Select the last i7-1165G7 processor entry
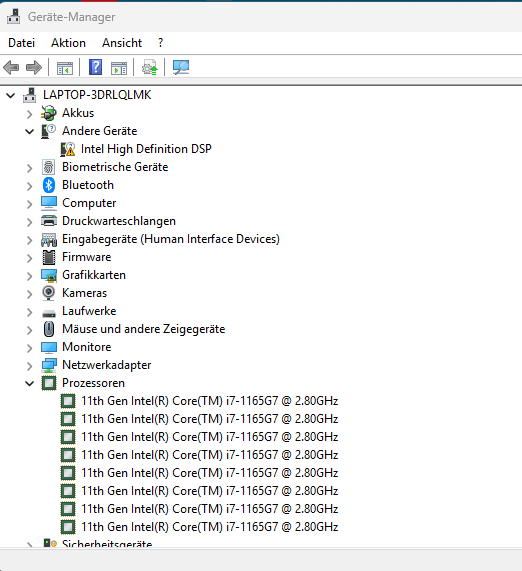The height and width of the screenshot is (571, 522). click(209, 527)
